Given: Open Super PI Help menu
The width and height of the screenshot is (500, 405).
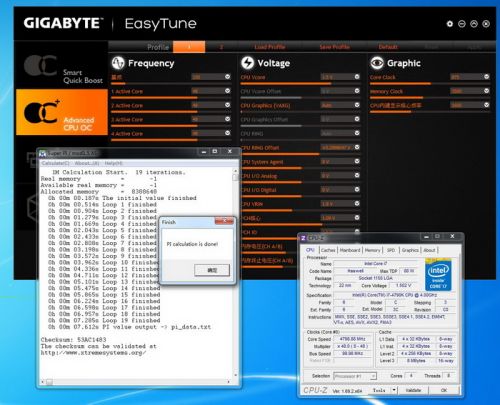Looking at the screenshot, I should pyautogui.click(x=114, y=163).
